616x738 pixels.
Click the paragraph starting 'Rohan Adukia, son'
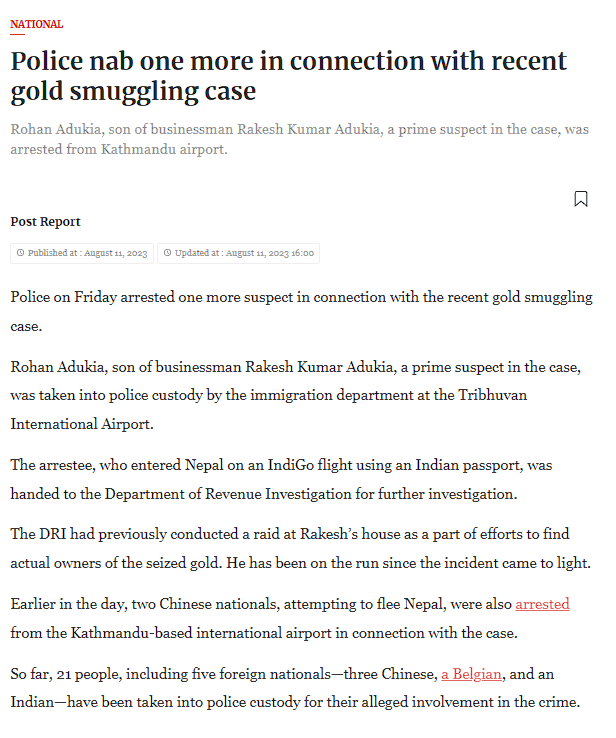coord(295,395)
